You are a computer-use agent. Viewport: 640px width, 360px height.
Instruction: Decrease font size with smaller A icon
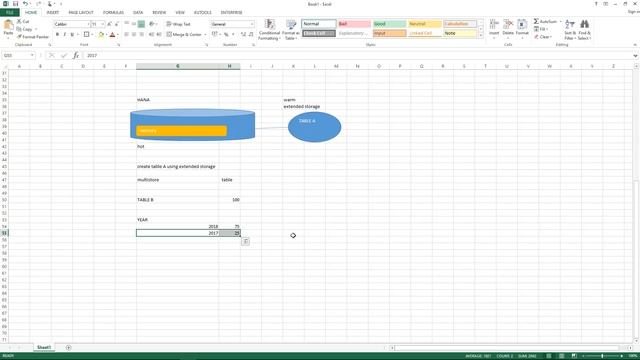(117, 24)
